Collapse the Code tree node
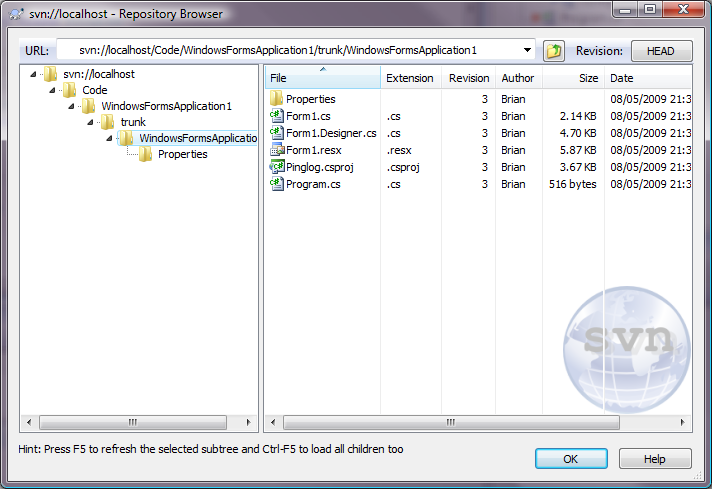 (x=52, y=90)
